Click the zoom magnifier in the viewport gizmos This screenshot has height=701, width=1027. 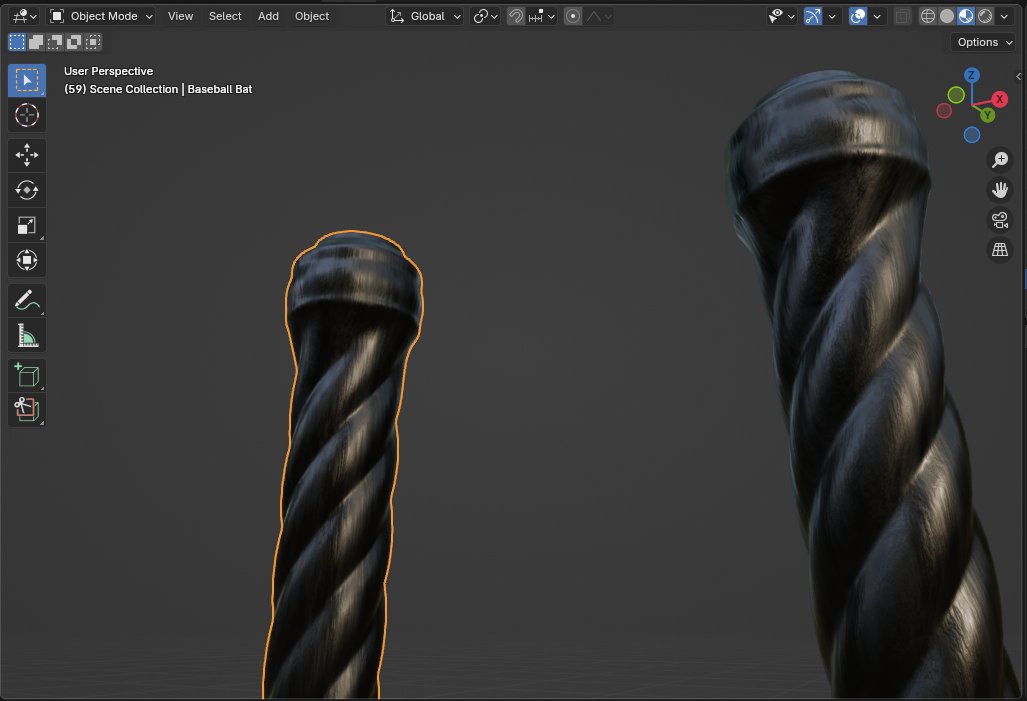pos(999,159)
